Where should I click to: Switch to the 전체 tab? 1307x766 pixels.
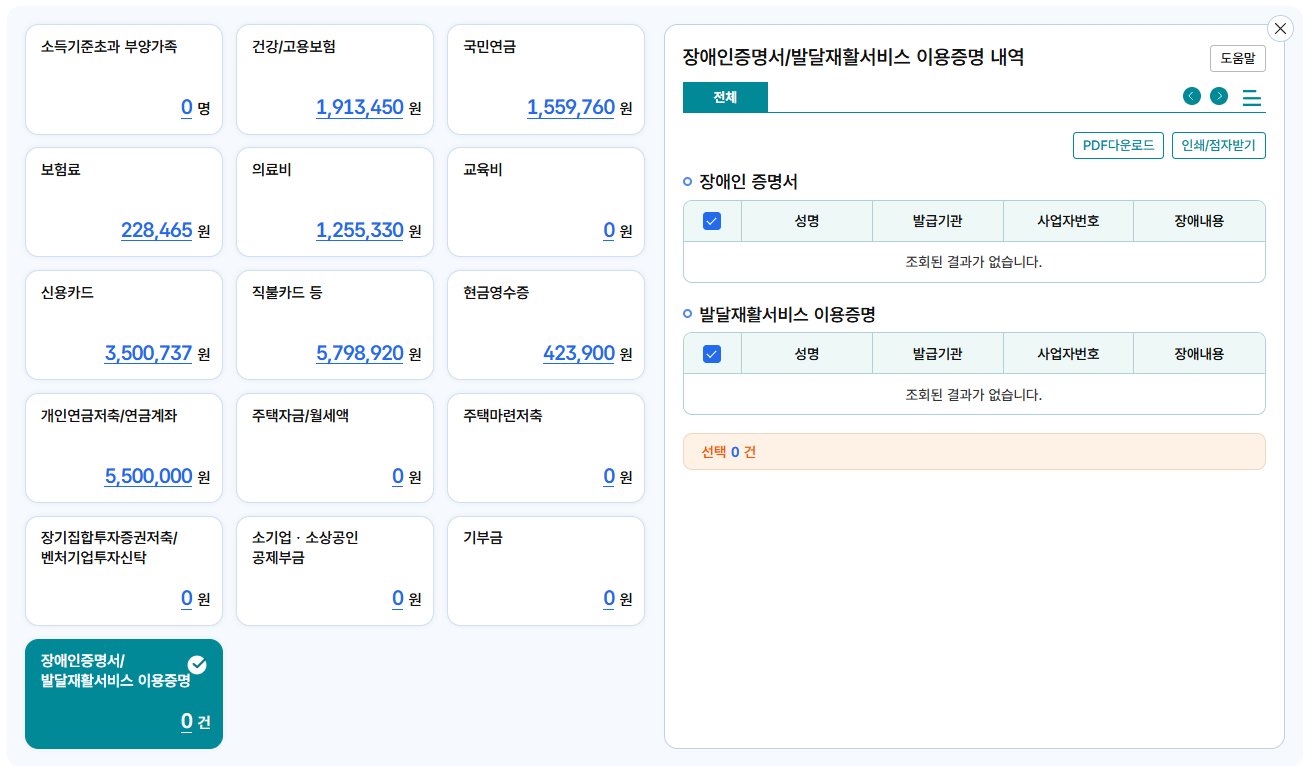724,98
